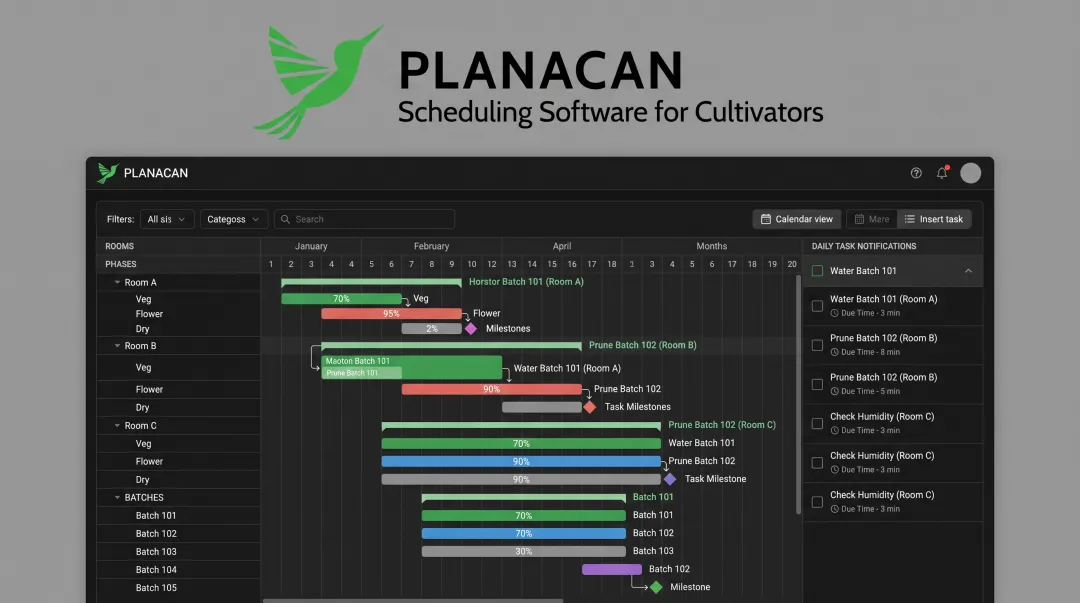Collapse the Room A tree group
The height and width of the screenshot is (603, 1080).
pos(117,283)
